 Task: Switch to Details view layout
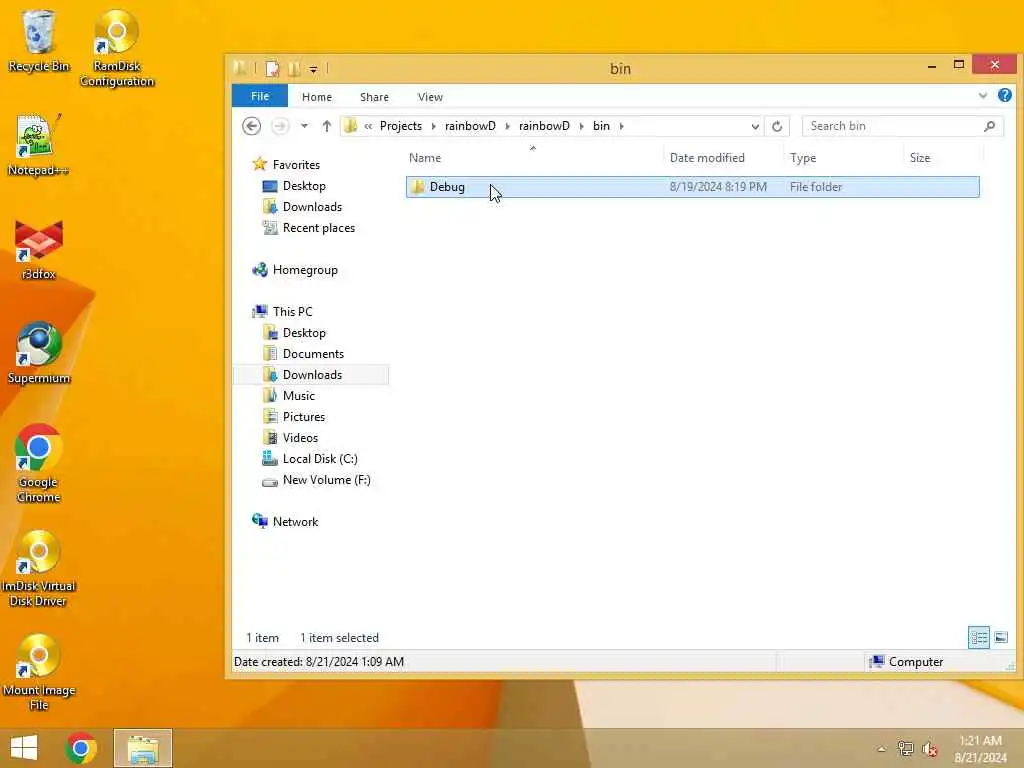tap(979, 637)
